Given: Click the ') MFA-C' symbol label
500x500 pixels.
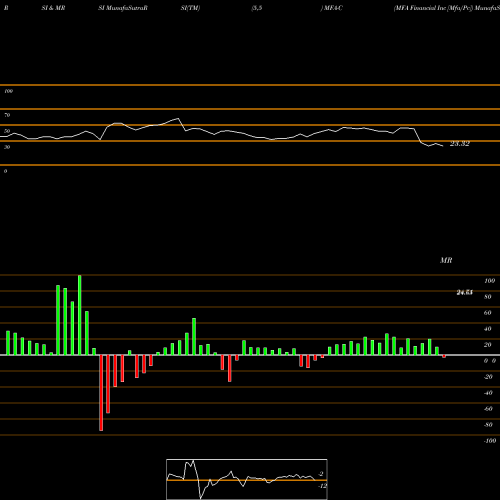Looking at the screenshot, I should 331,8.
